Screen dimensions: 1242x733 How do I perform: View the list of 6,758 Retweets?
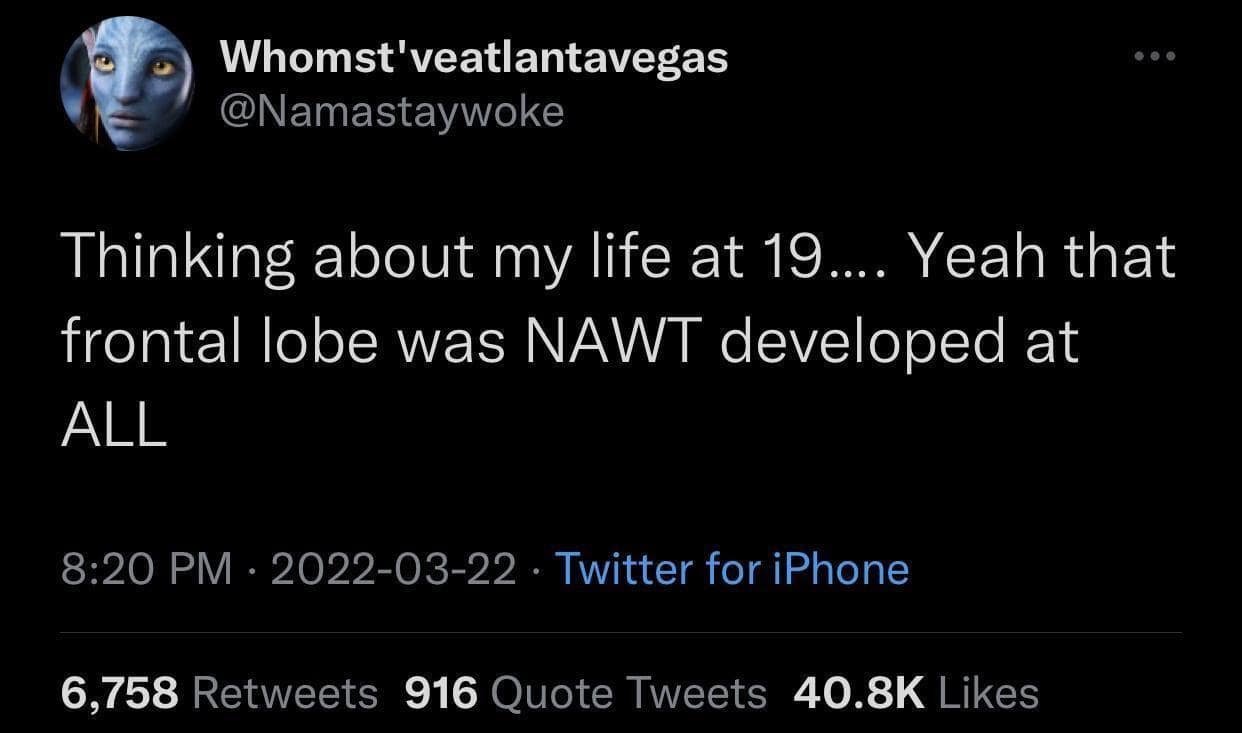[219, 692]
